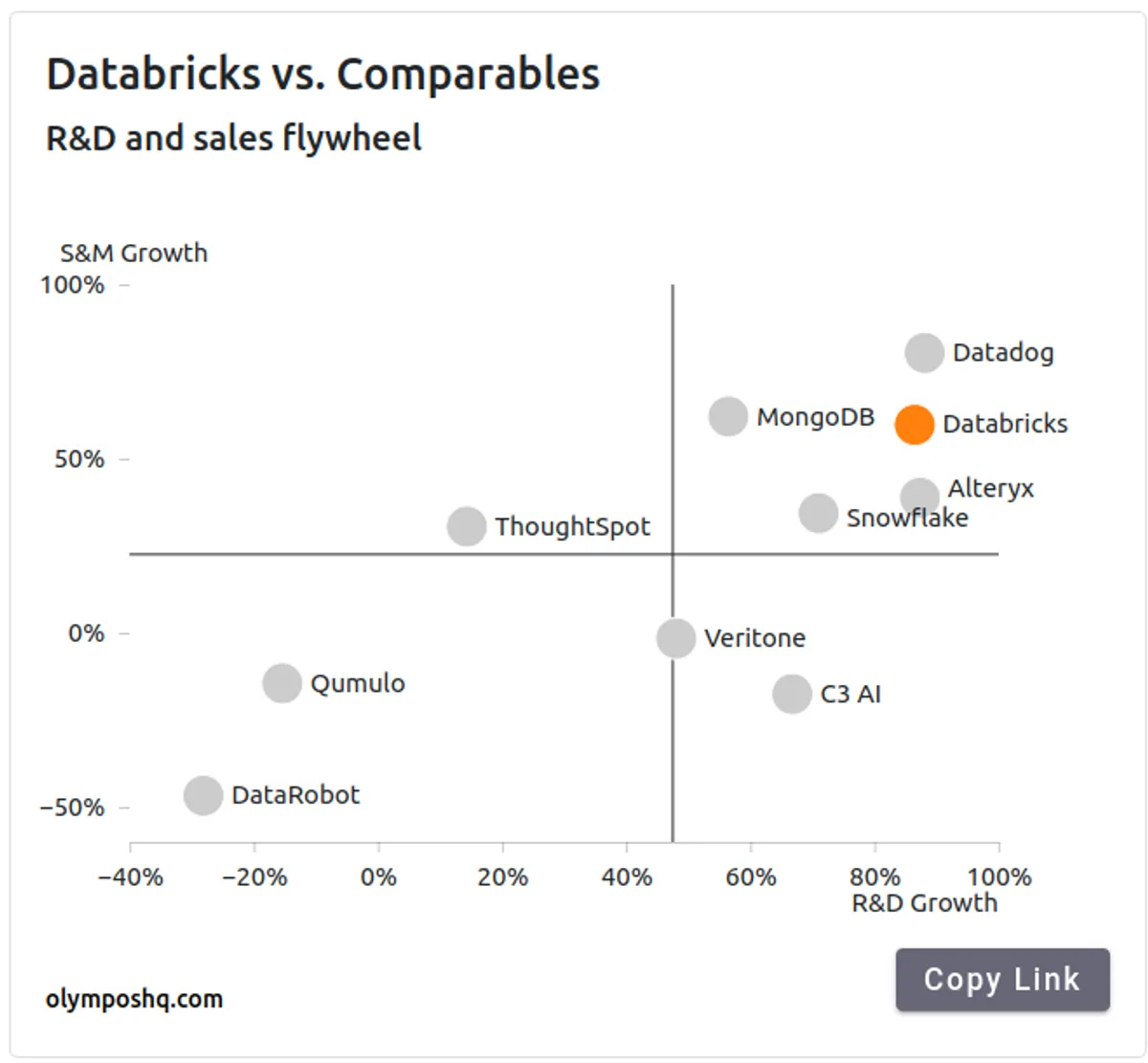
Task: Click the −50% tick on the vertical axis
Action: tap(72, 808)
